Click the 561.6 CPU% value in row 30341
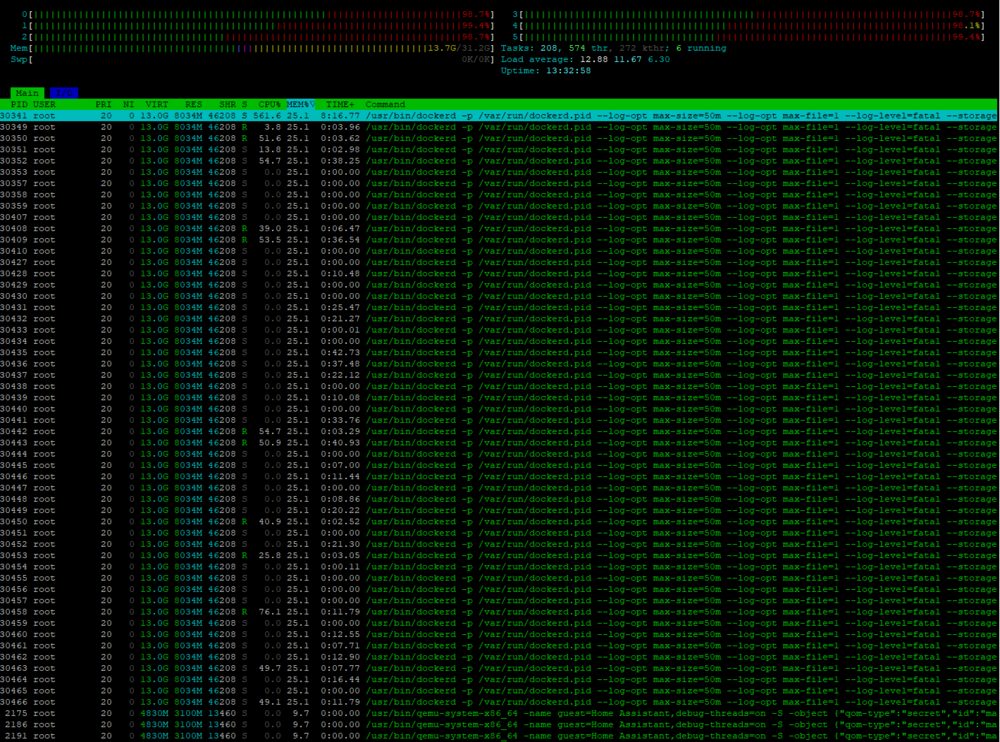1000x742 pixels. [267, 116]
